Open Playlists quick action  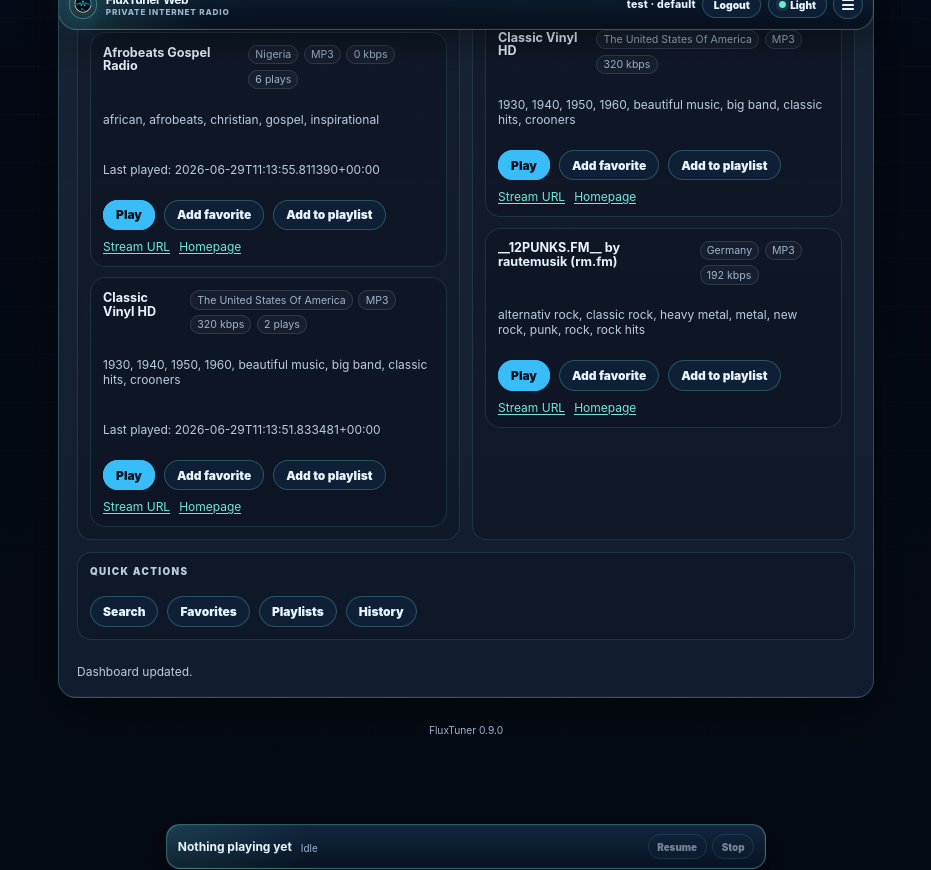pyautogui.click(x=297, y=612)
